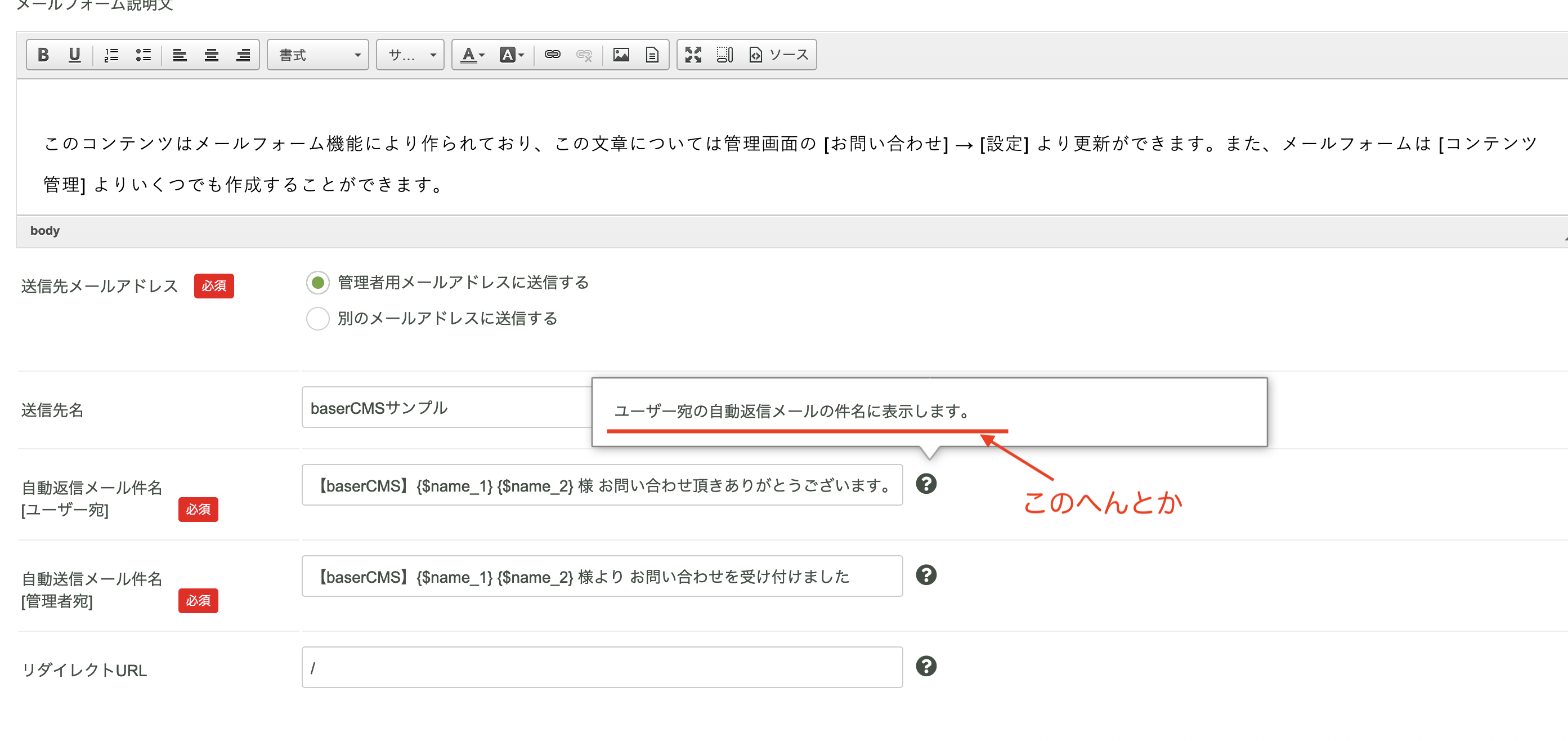Image resolution: width=1568 pixels, height=741 pixels.
Task: Select 別のメールアドレスに送信する option
Action: [317, 319]
